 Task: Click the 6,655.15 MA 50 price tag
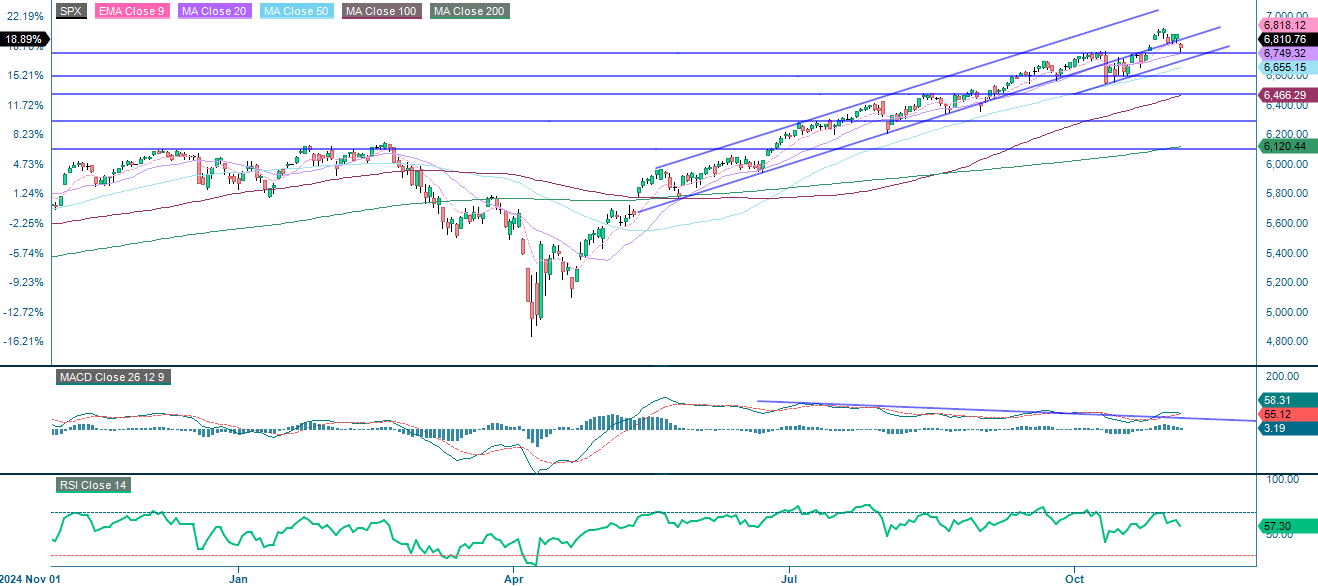click(1286, 67)
